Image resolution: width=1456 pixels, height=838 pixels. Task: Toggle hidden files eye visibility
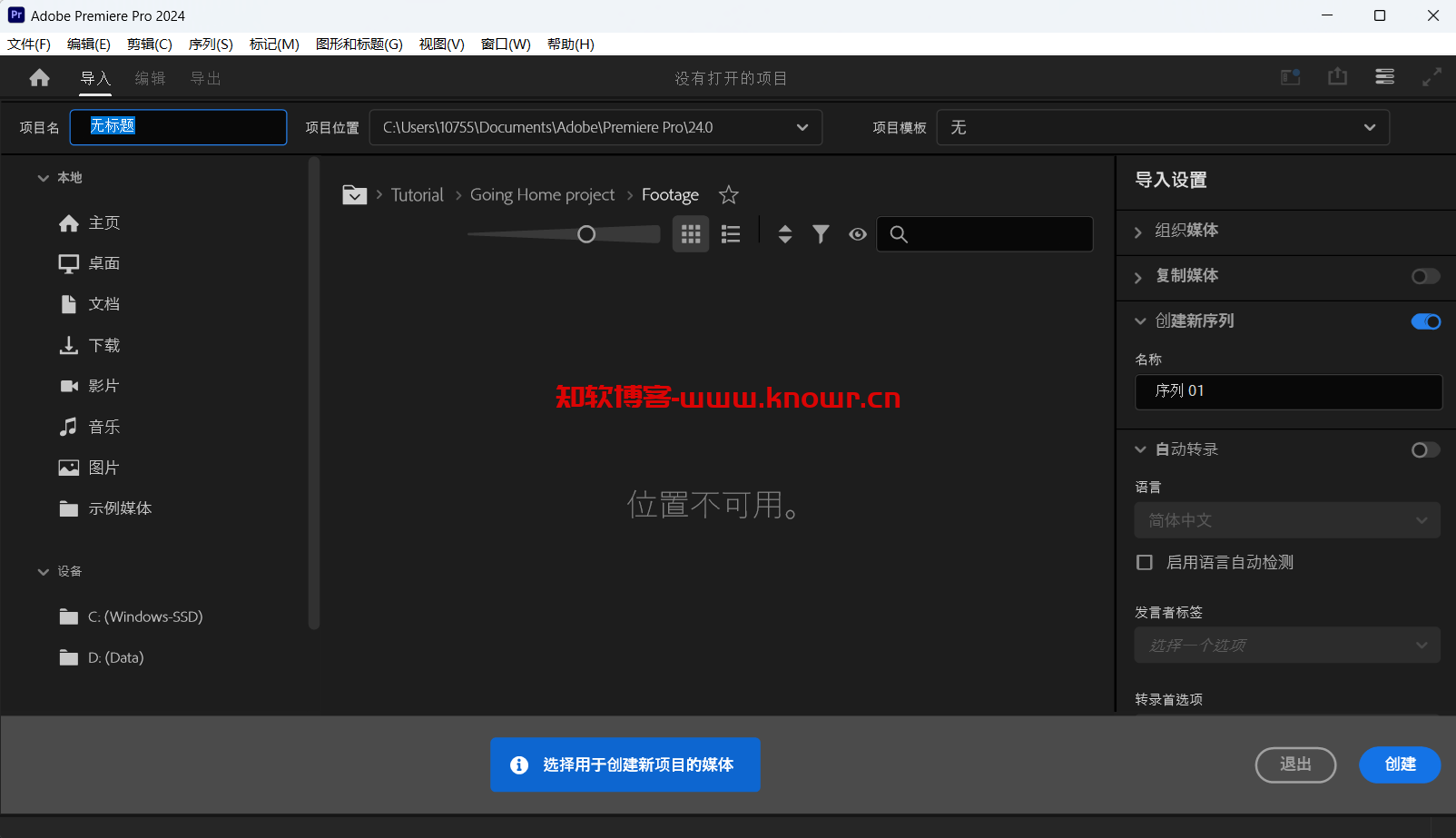pyautogui.click(x=858, y=234)
